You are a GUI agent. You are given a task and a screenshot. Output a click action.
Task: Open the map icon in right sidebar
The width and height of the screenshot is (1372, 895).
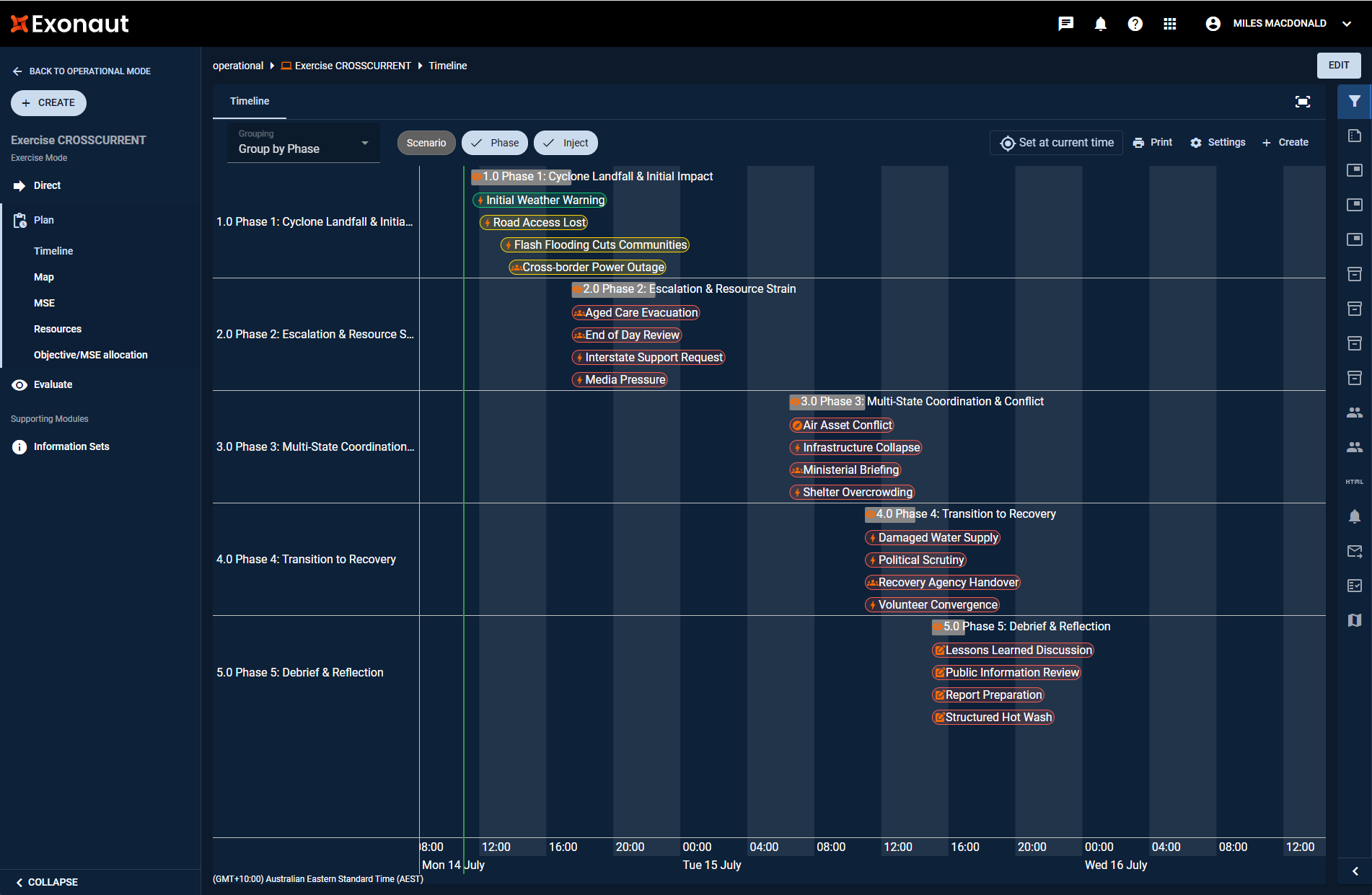1354,620
